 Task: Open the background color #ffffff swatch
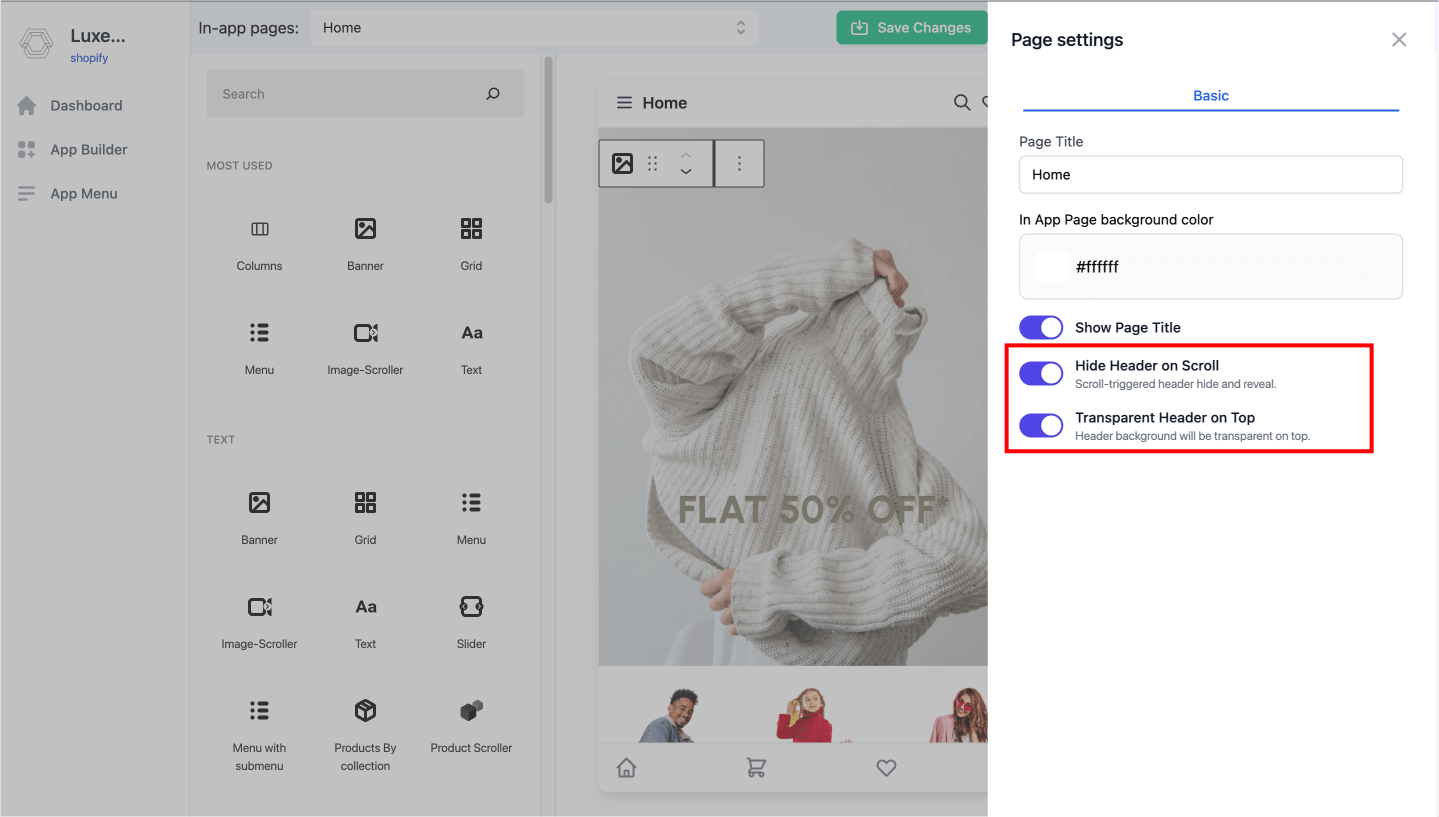1051,267
